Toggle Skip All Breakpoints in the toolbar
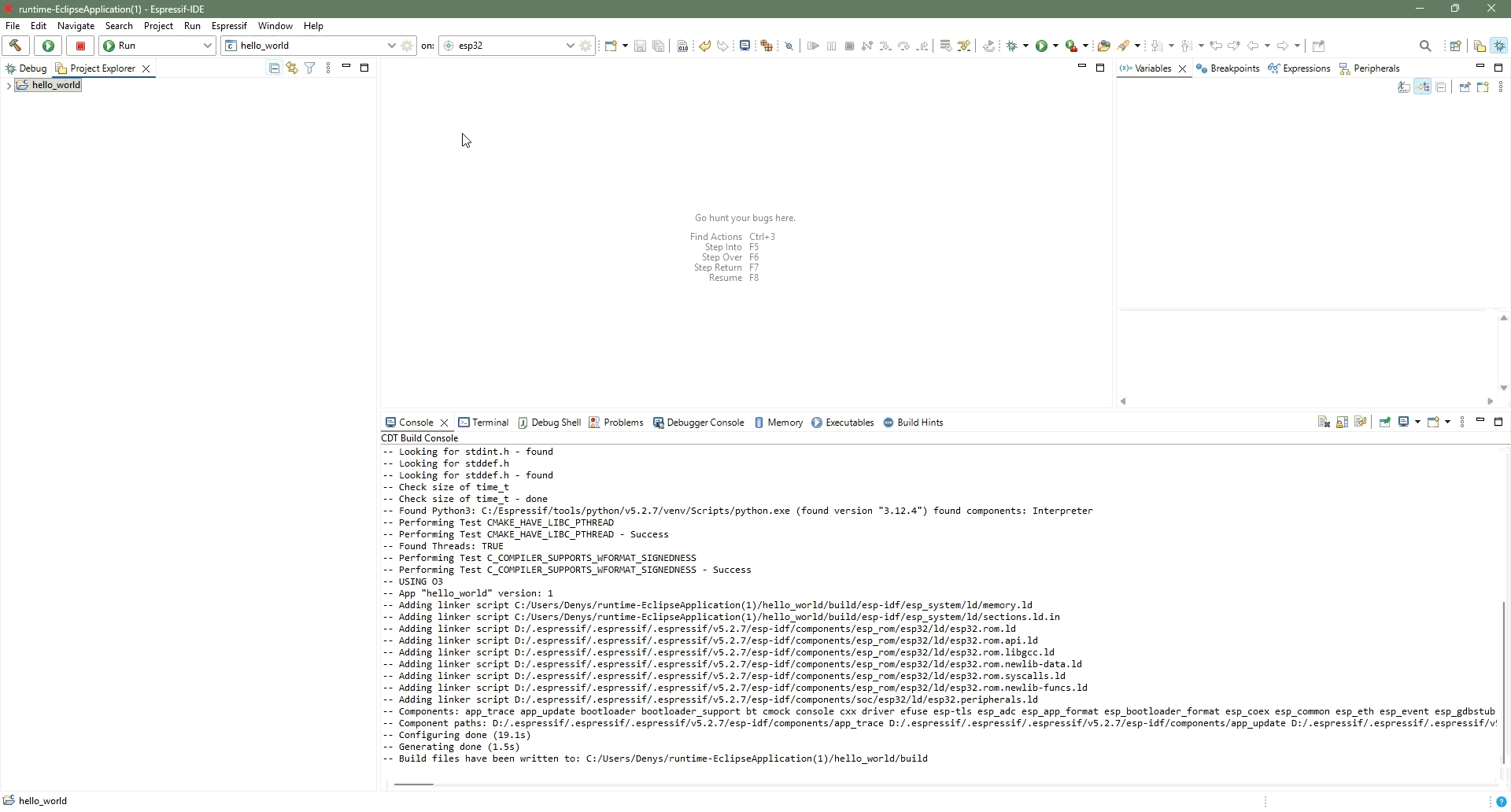 [x=789, y=46]
